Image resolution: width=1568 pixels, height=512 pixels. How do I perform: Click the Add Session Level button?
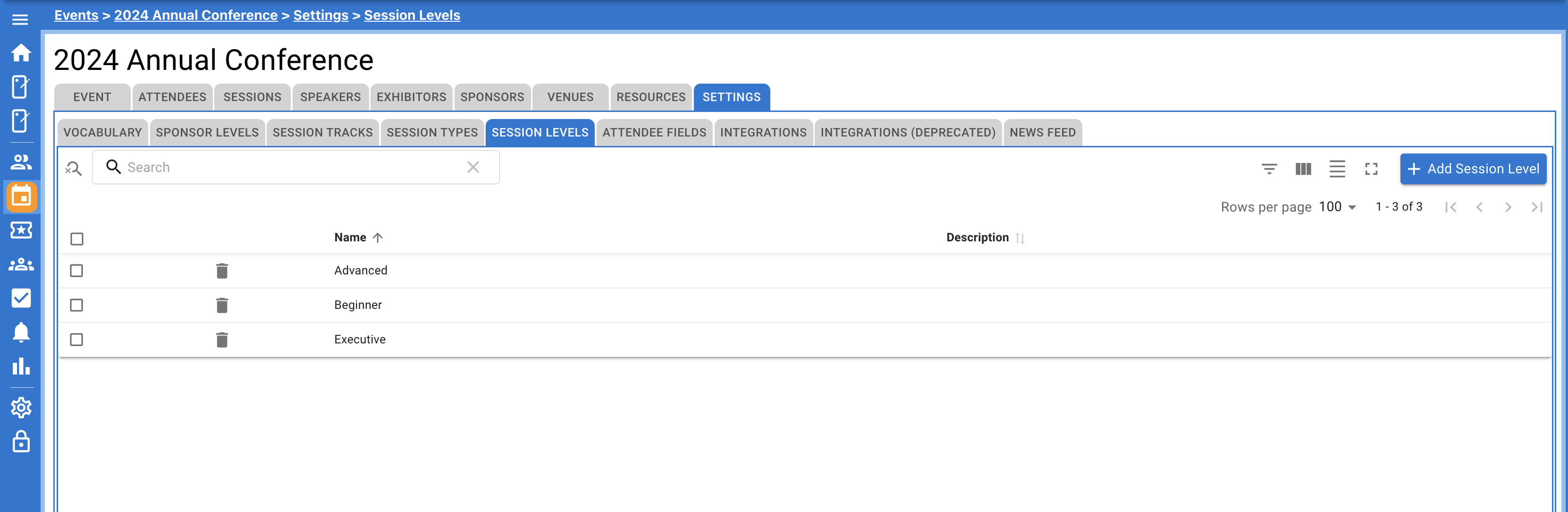pyautogui.click(x=1473, y=169)
